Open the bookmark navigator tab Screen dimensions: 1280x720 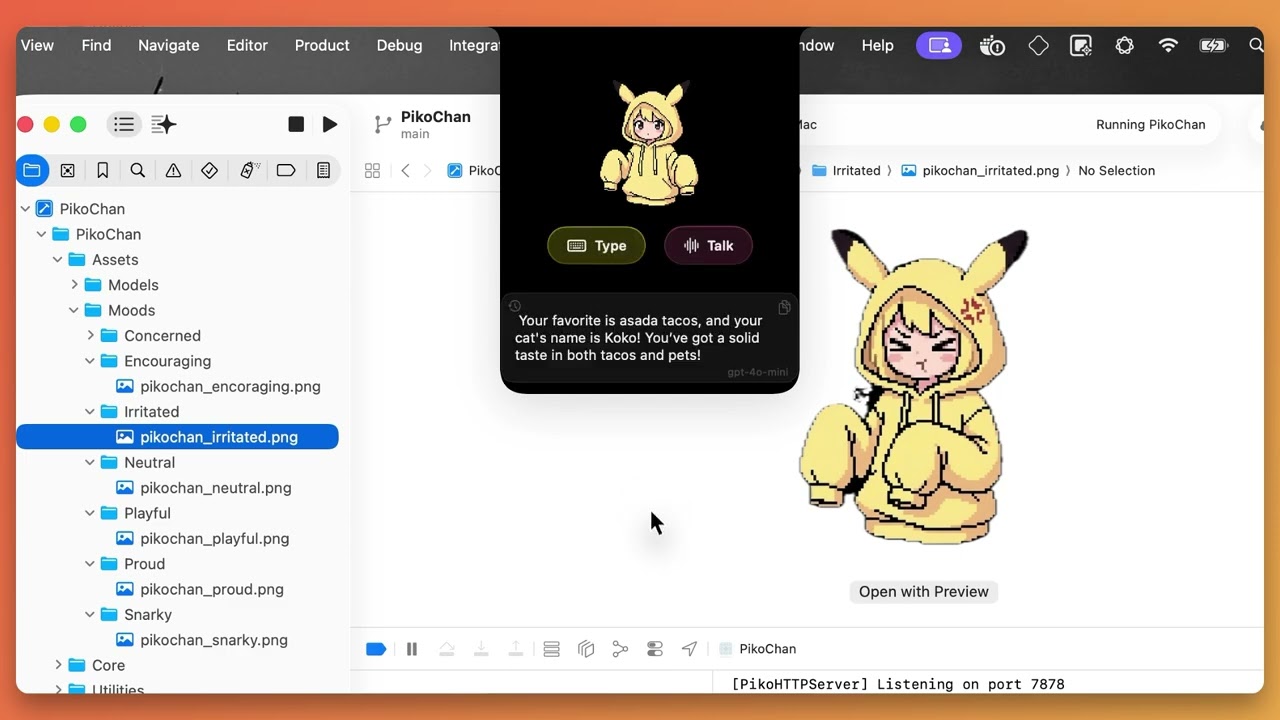click(102, 171)
